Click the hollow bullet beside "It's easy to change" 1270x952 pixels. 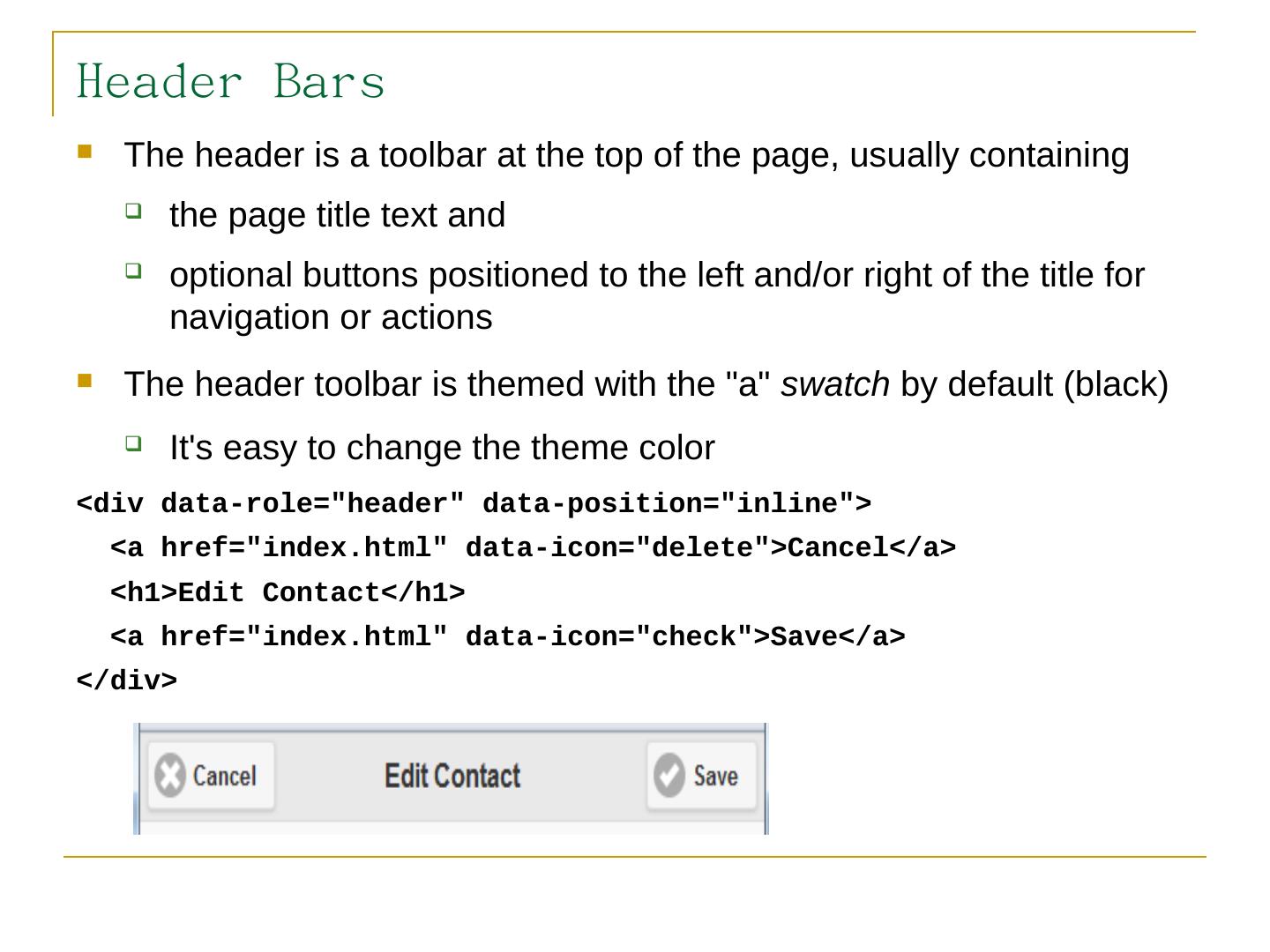pos(132,443)
